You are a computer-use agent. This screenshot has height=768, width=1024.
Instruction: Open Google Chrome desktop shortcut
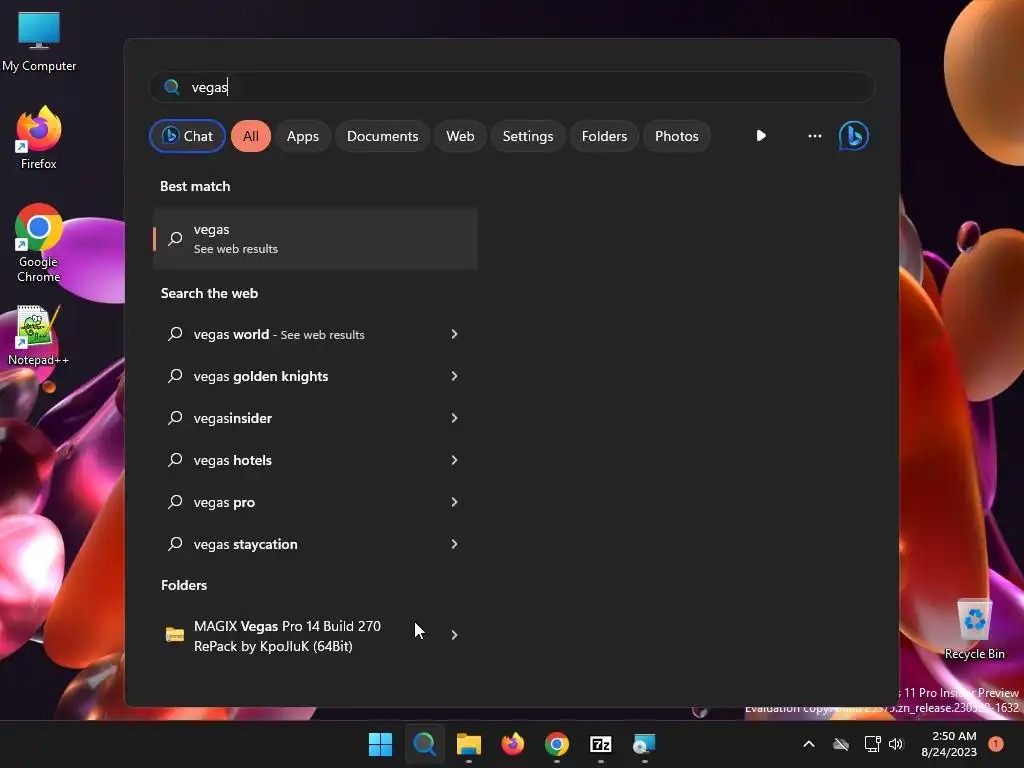[39, 243]
